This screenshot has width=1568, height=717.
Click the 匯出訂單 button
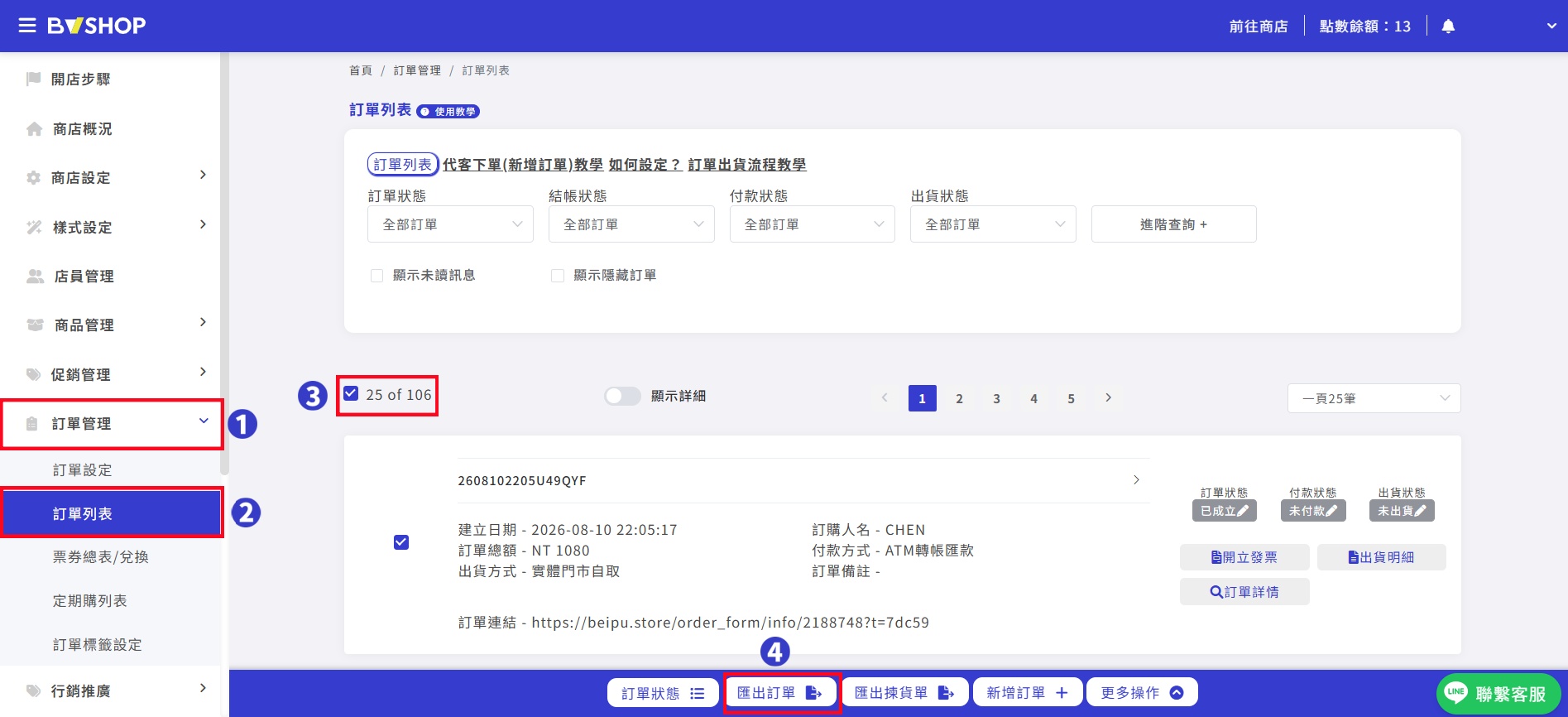780,693
